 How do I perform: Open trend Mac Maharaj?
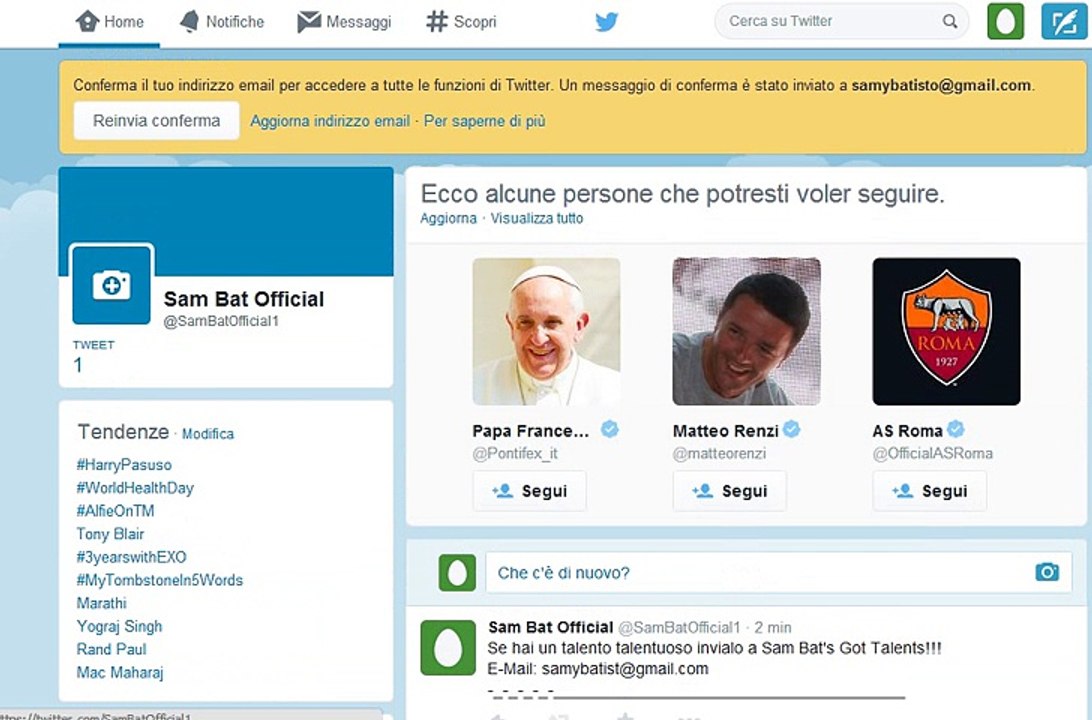point(120,673)
